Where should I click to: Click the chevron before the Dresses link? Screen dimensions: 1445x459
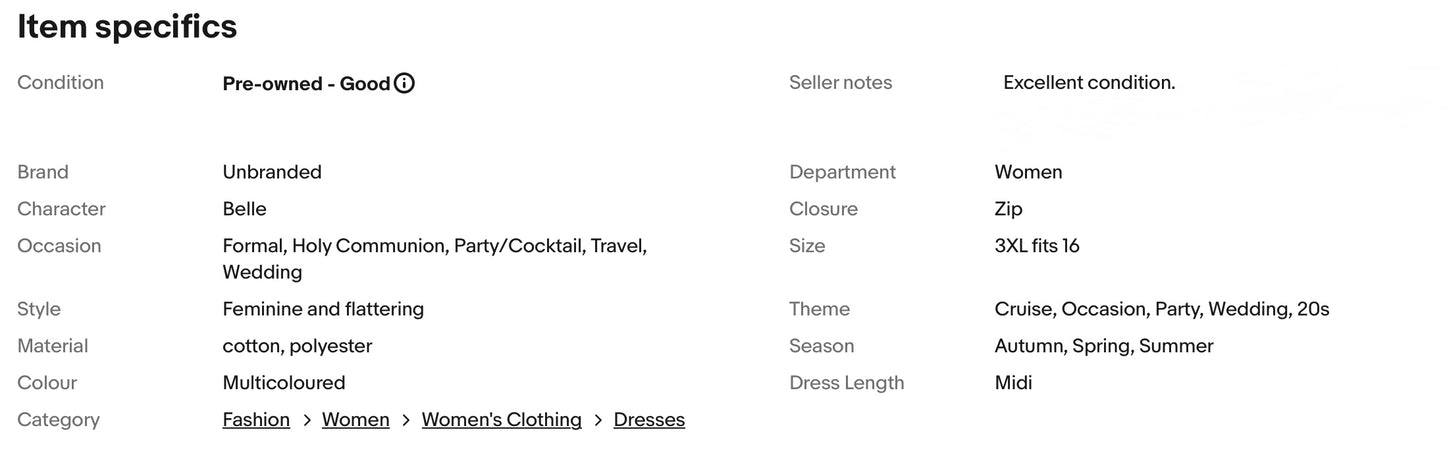(598, 421)
